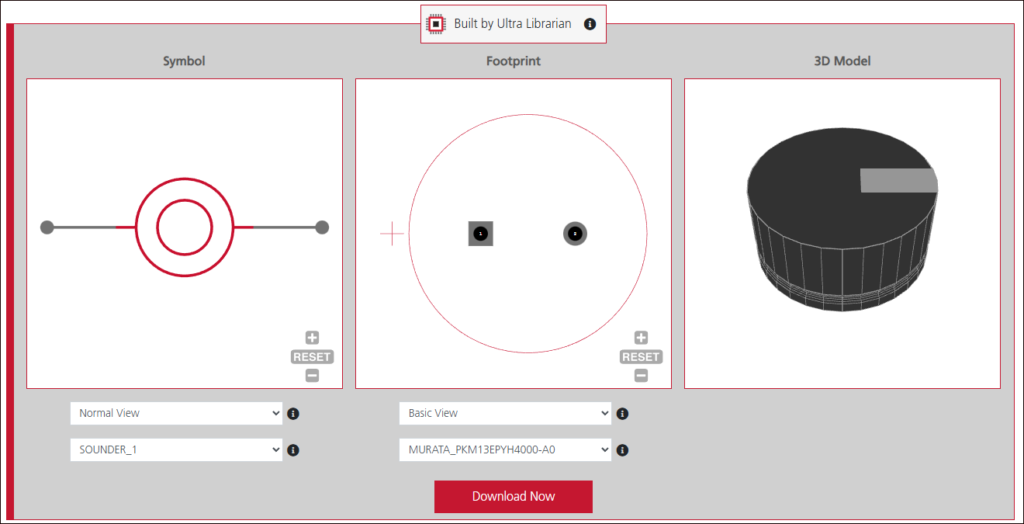Click info icon next to Built by Ultra Librarian
Viewport: 1024px width, 524px height.
[x=590, y=24]
